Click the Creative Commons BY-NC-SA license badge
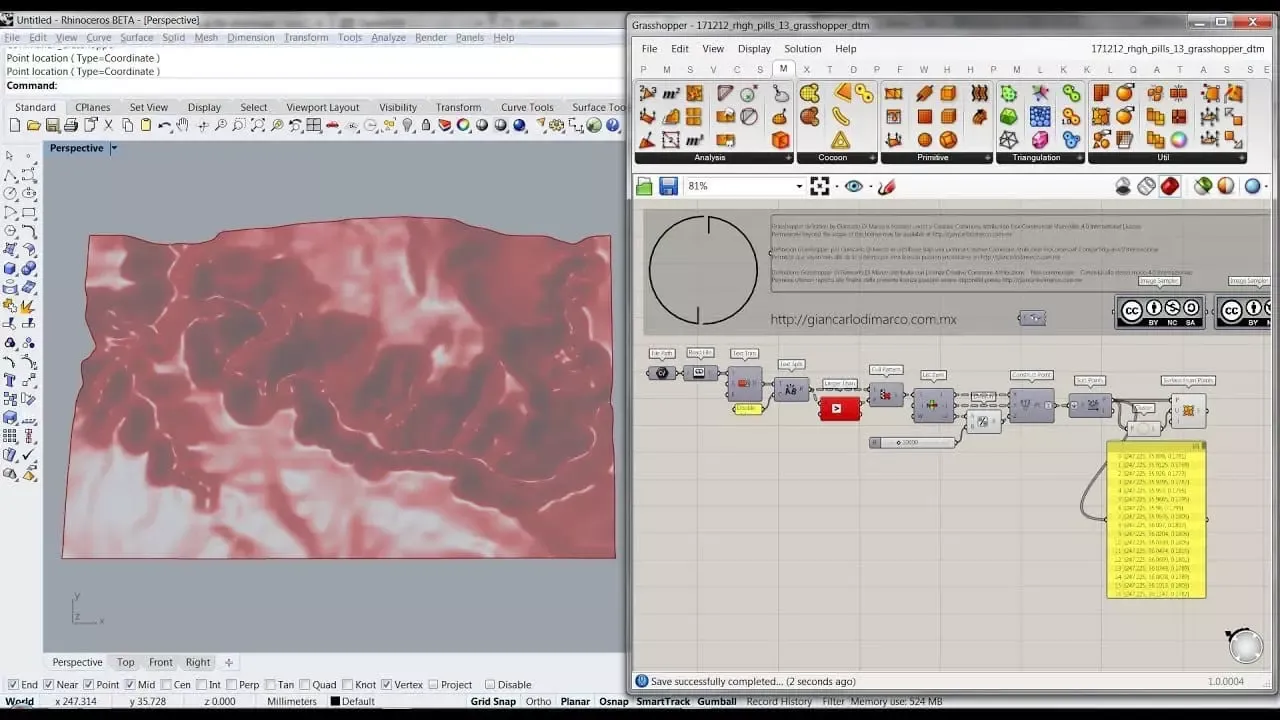1280x720 pixels. (x=1159, y=310)
